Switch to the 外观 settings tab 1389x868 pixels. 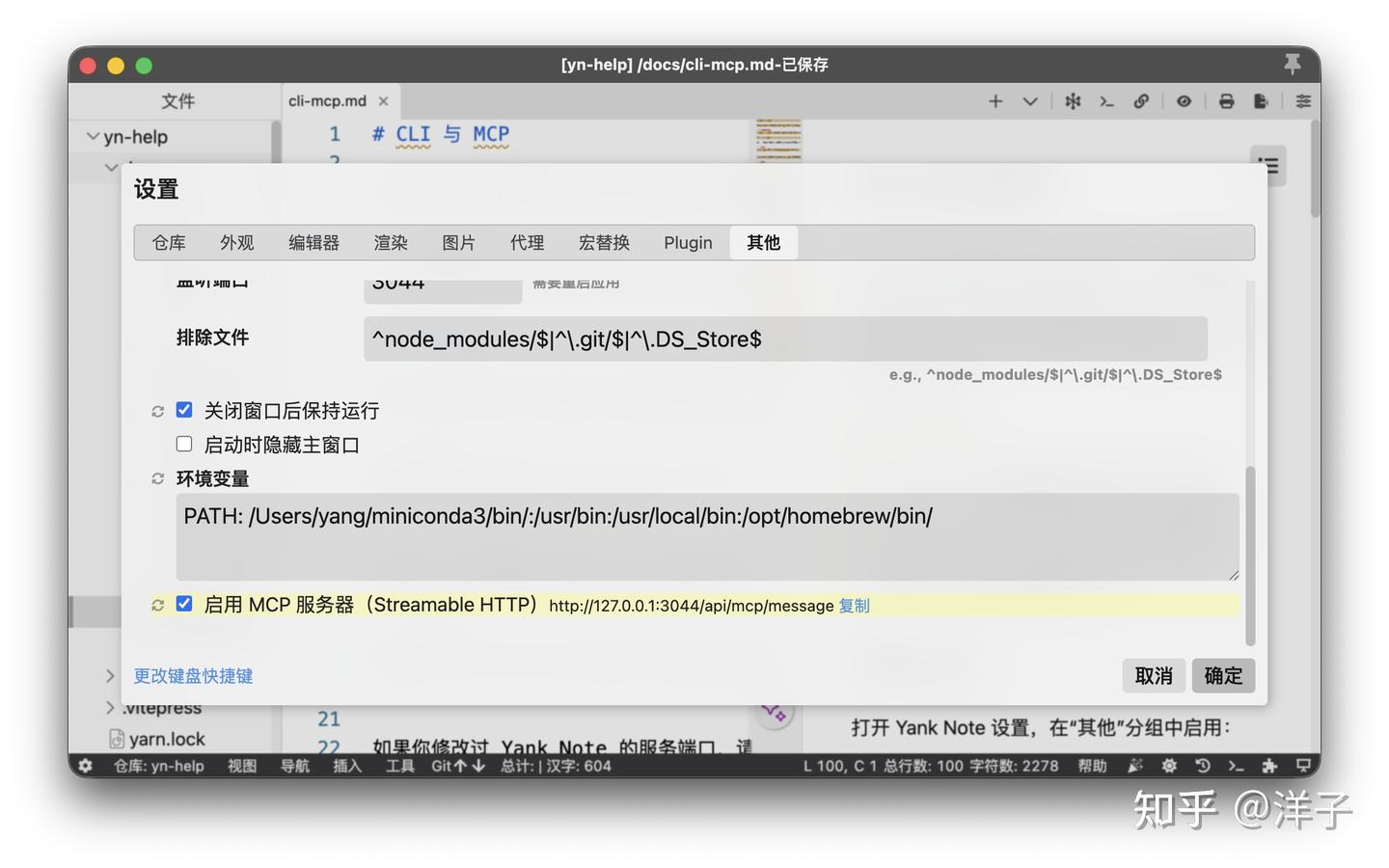coord(237,243)
